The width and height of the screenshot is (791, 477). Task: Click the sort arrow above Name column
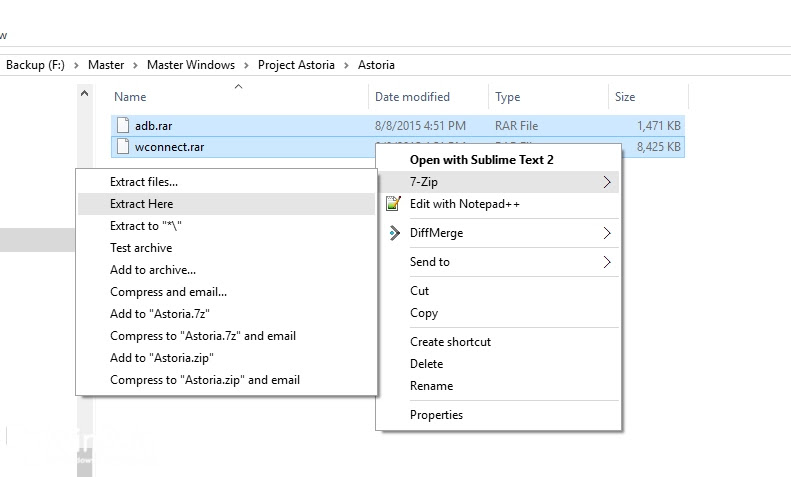click(x=239, y=87)
